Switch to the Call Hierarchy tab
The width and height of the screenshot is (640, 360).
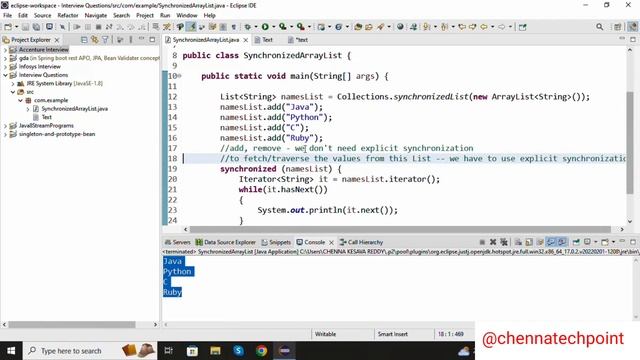tap(362, 242)
